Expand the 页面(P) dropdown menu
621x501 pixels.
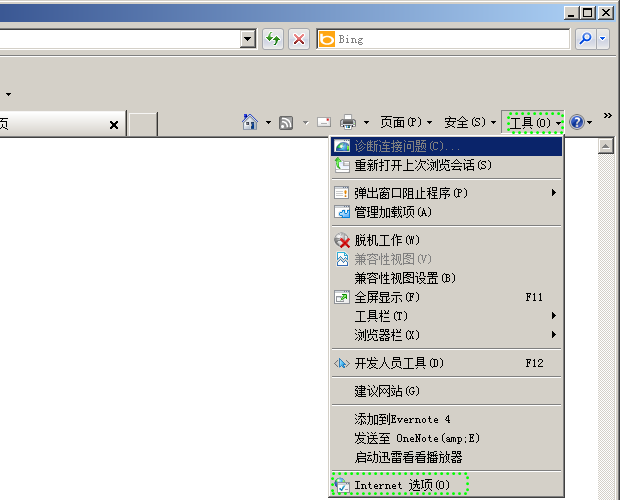tap(406, 122)
